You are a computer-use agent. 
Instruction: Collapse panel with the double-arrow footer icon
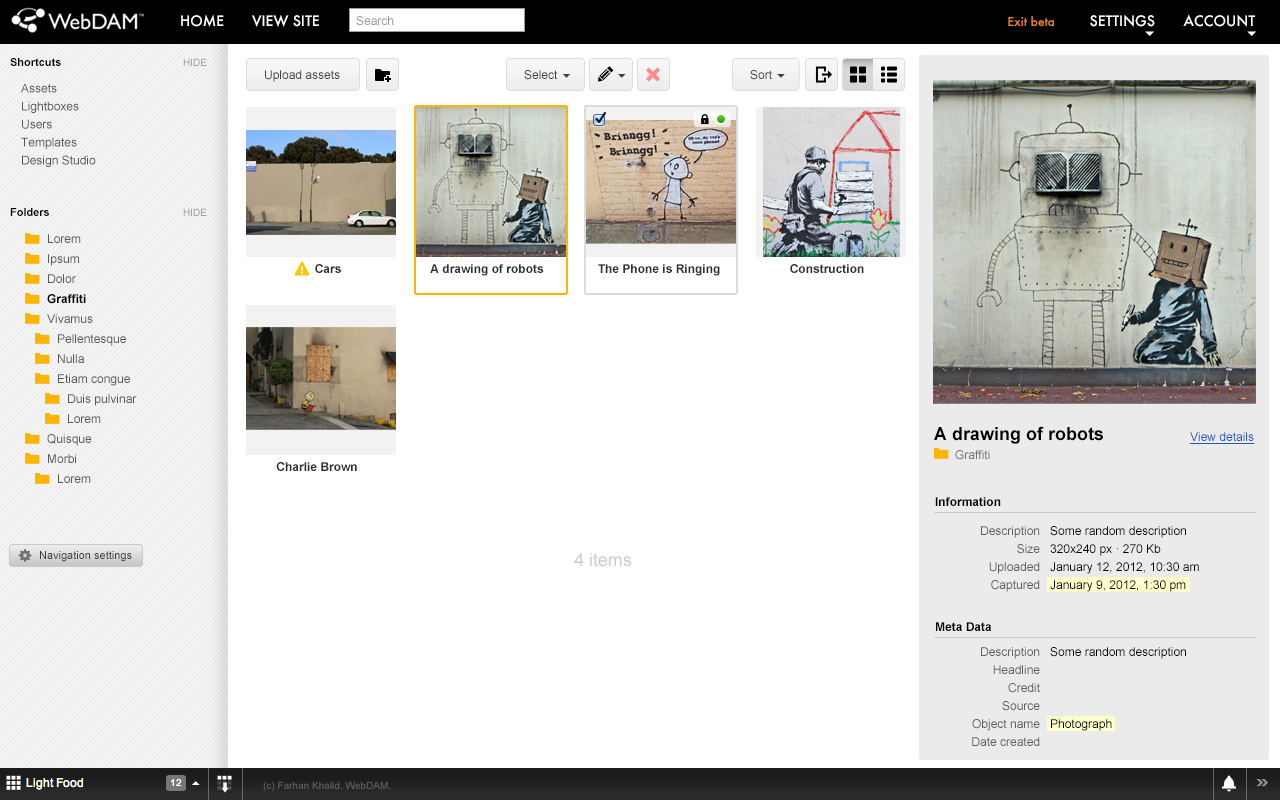[1262, 783]
